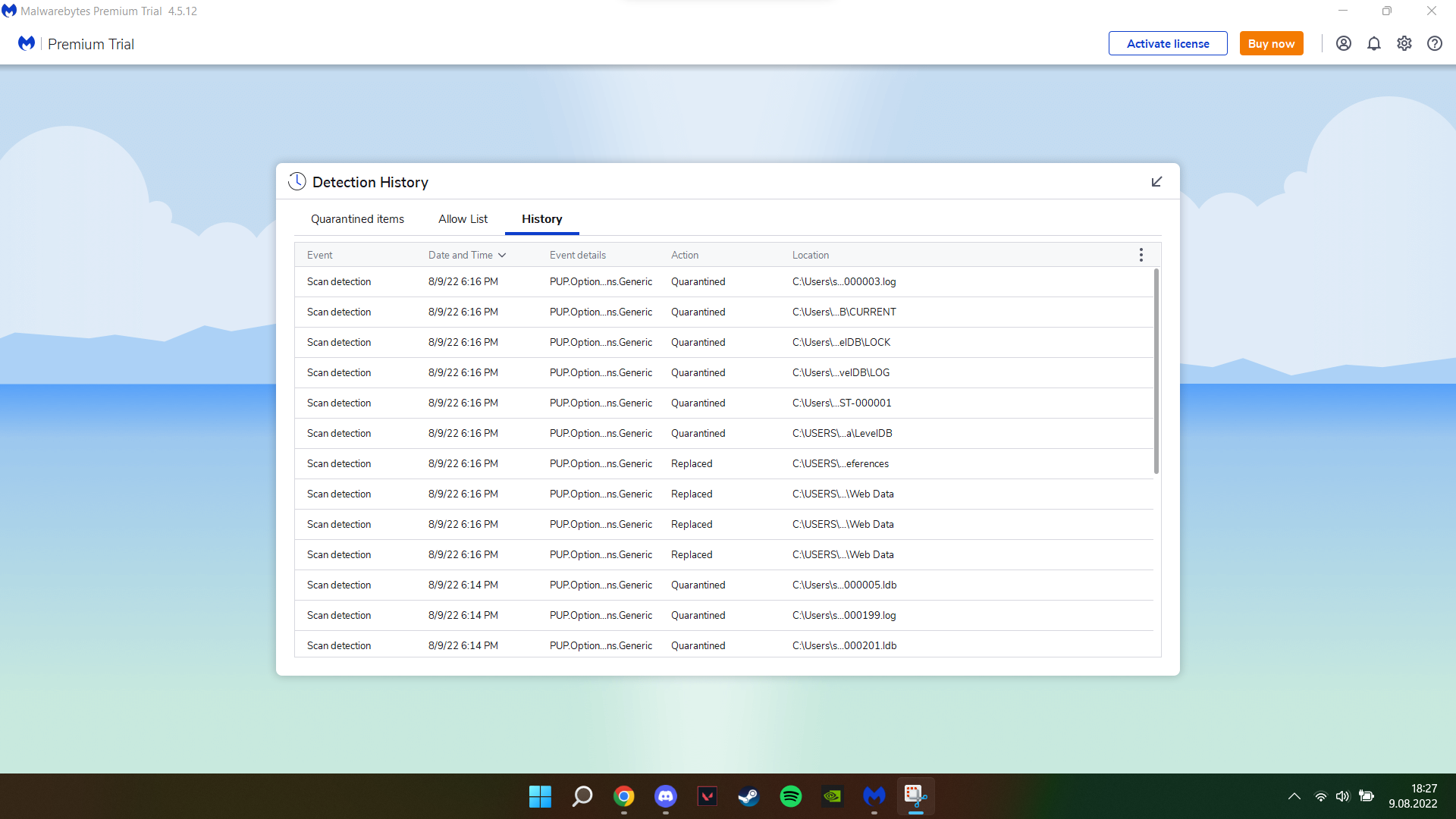
Task: Click the Location column header
Action: [x=810, y=255]
